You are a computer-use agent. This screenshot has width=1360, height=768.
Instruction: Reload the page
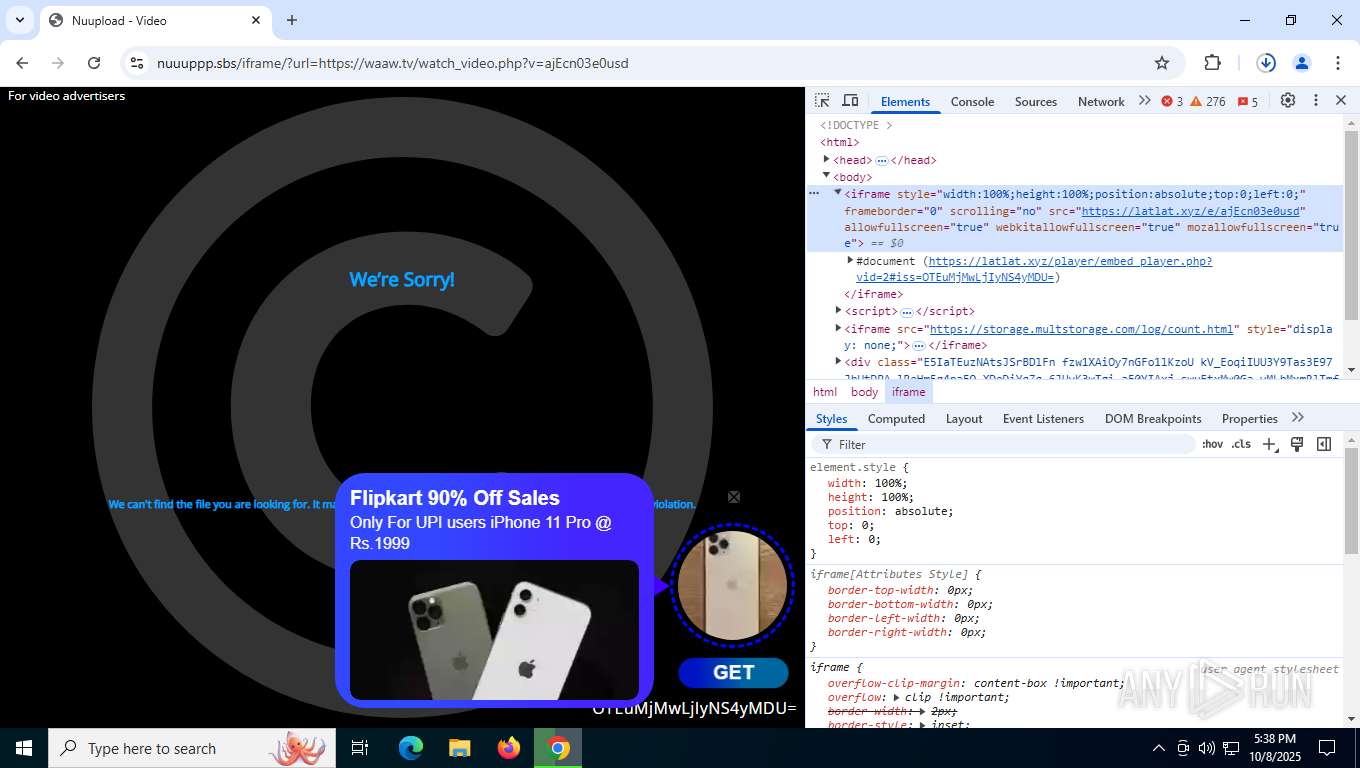[x=94, y=63]
